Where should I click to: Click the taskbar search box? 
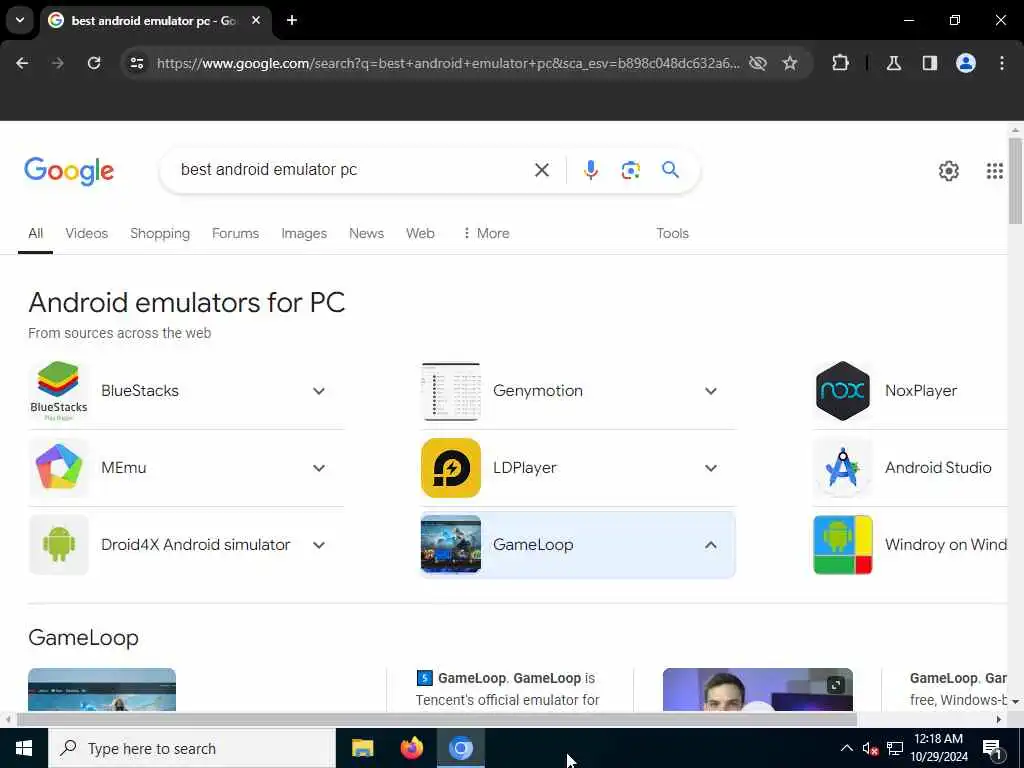pyautogui.click(x=192, y=748)
